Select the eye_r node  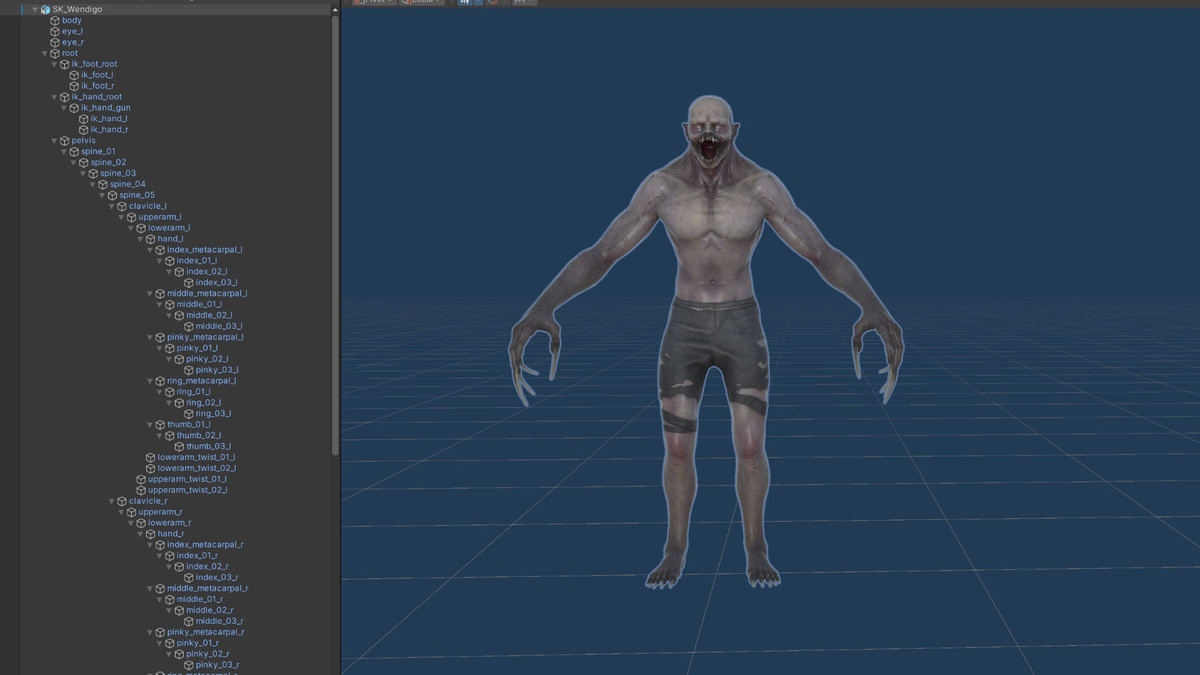pos(72,42)
